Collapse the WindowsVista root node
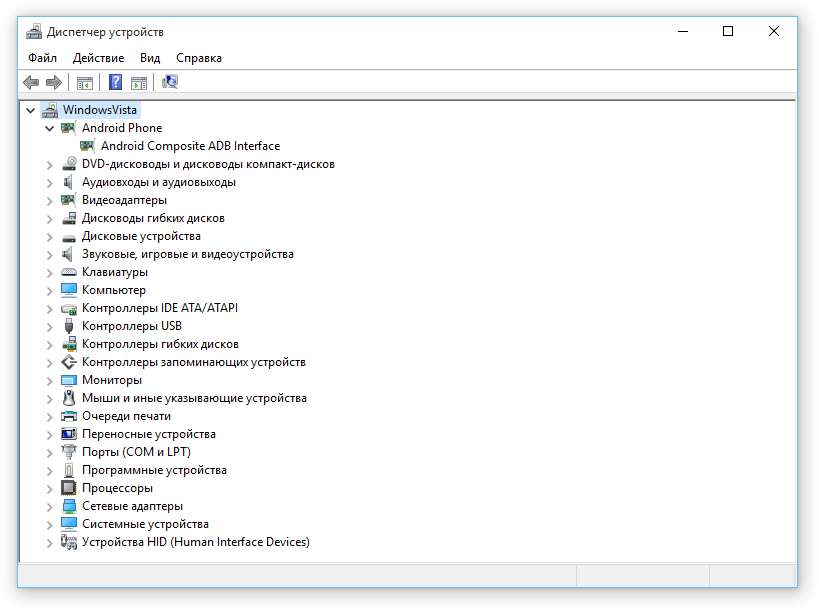Screen dimensions: 819x610 pyautogui.click(x=30, y=110)
